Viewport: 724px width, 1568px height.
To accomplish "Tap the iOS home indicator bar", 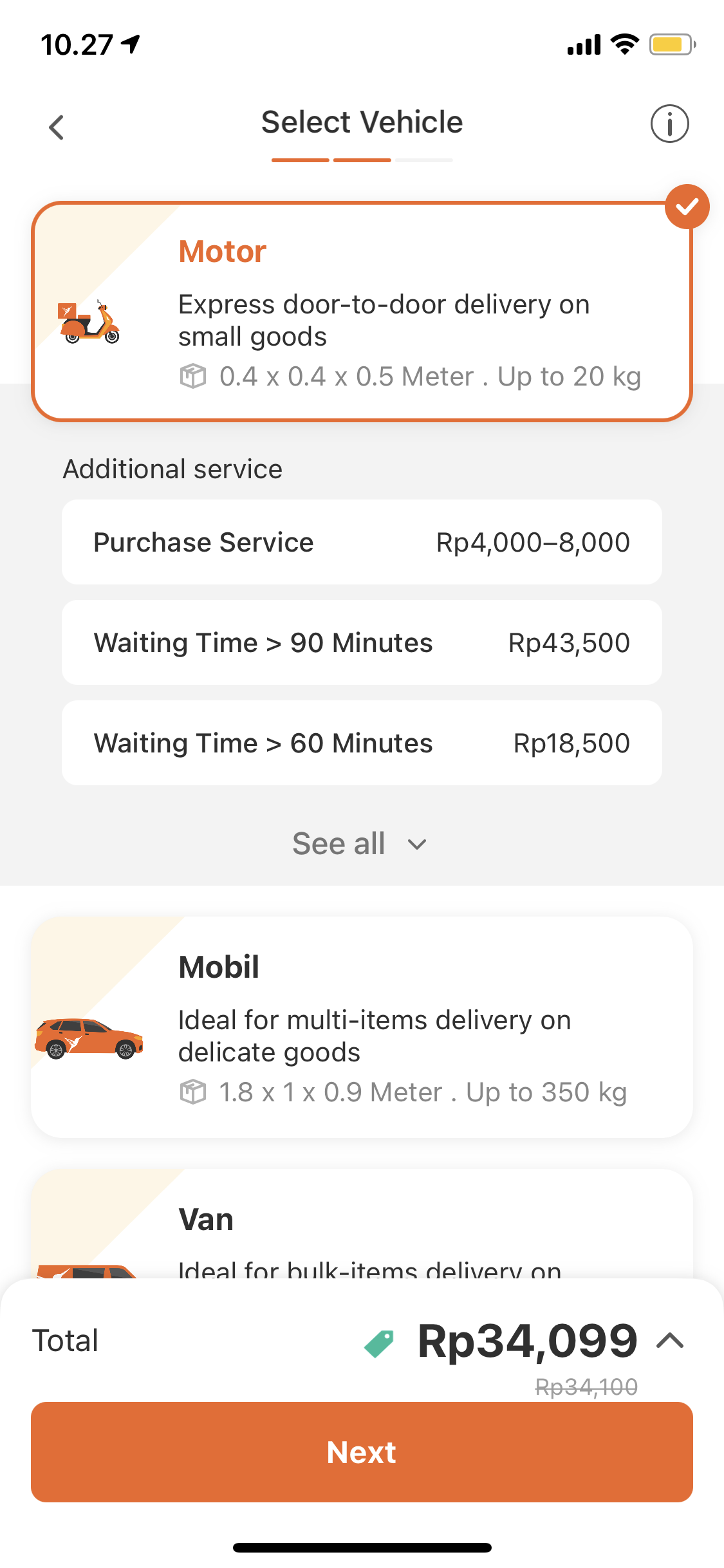I will coord(362,1547).
